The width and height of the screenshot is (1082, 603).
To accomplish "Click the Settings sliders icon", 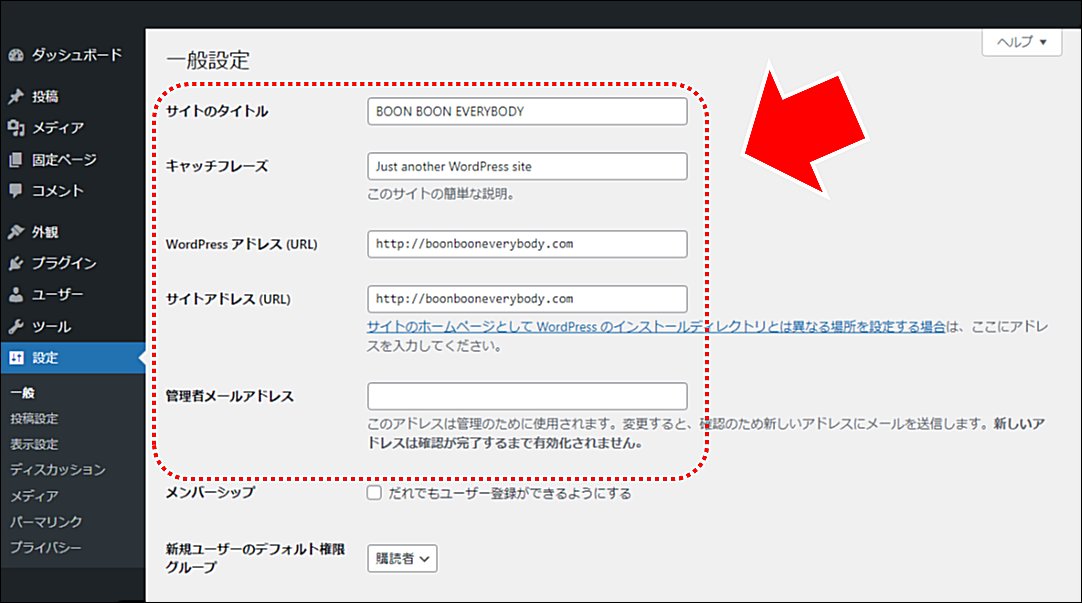I will click(x=16, y=357).
